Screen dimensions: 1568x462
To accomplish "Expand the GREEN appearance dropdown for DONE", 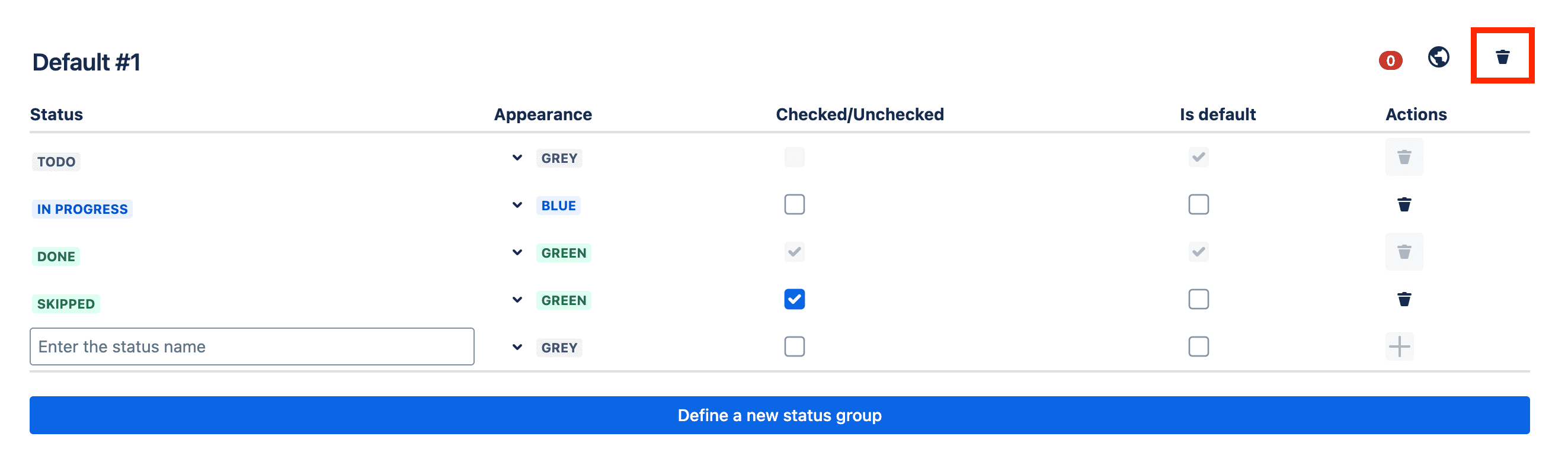I will click(517, 251).
